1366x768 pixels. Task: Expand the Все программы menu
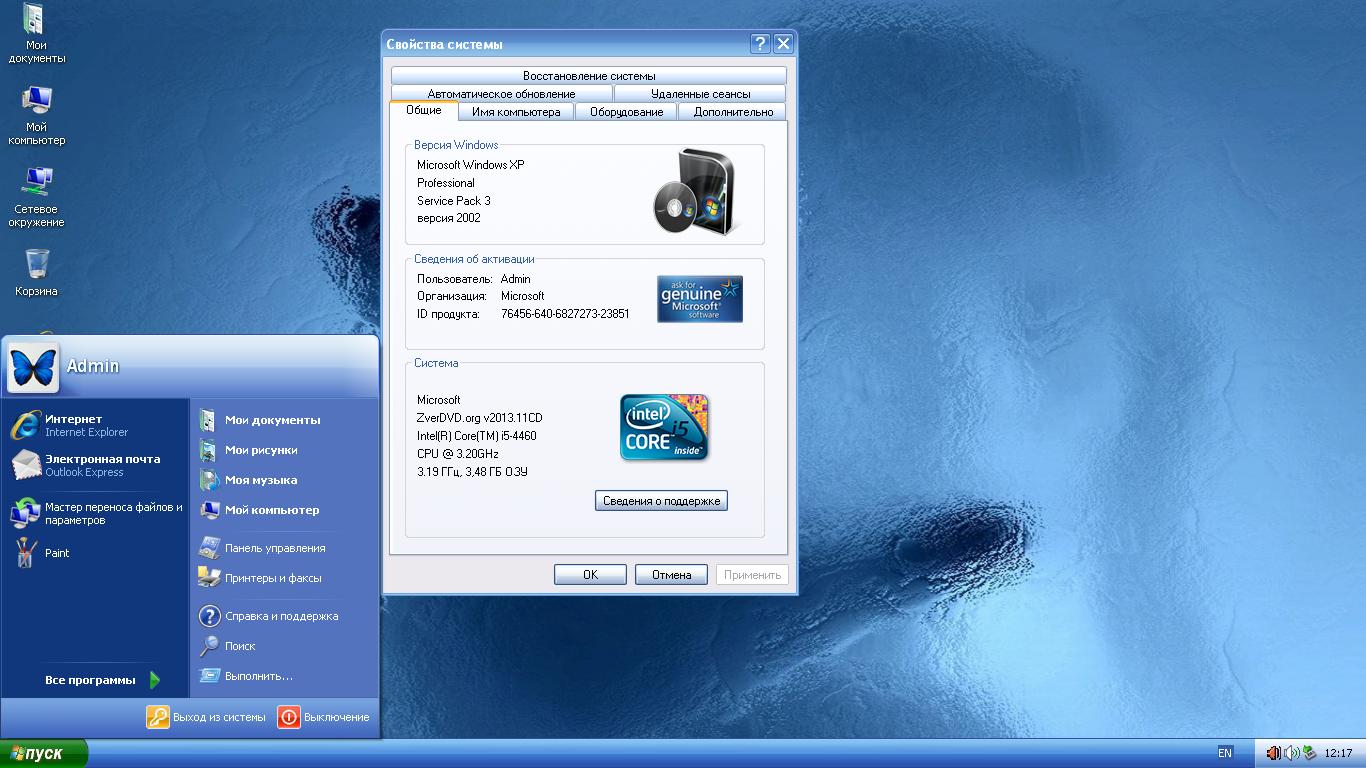point(103,680)
